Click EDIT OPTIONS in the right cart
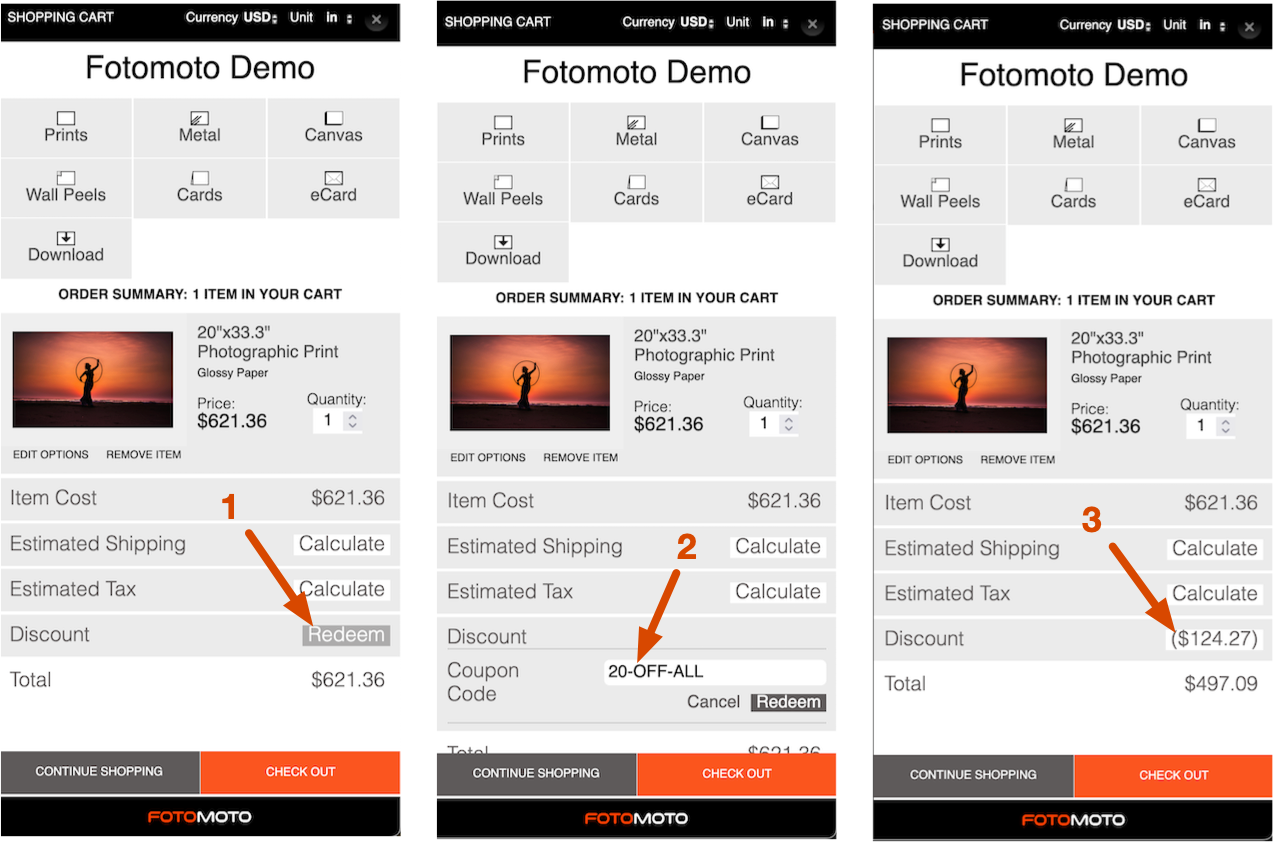Viewport: 1273px width, 842px height. click(x=925, y=460)
